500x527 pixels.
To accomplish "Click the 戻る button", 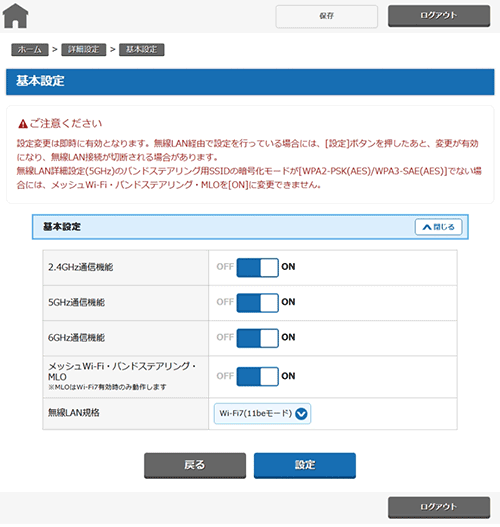I will pos(195,465).
